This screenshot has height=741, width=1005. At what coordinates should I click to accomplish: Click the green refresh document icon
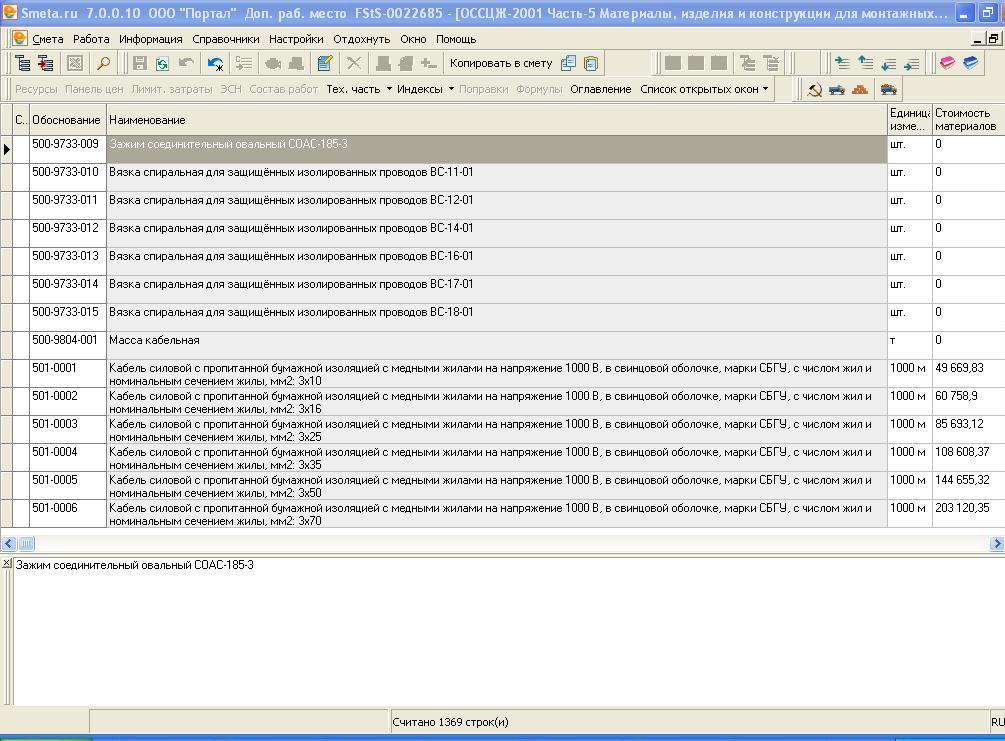point(162,63)
